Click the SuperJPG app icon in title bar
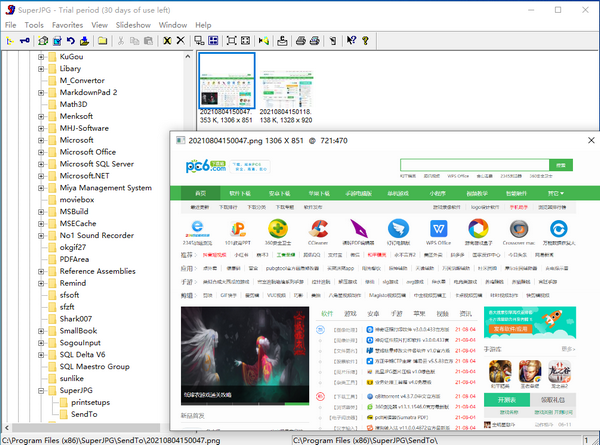Image resolution: width=600 pixels, height=445 pixels. pos(10,10)
